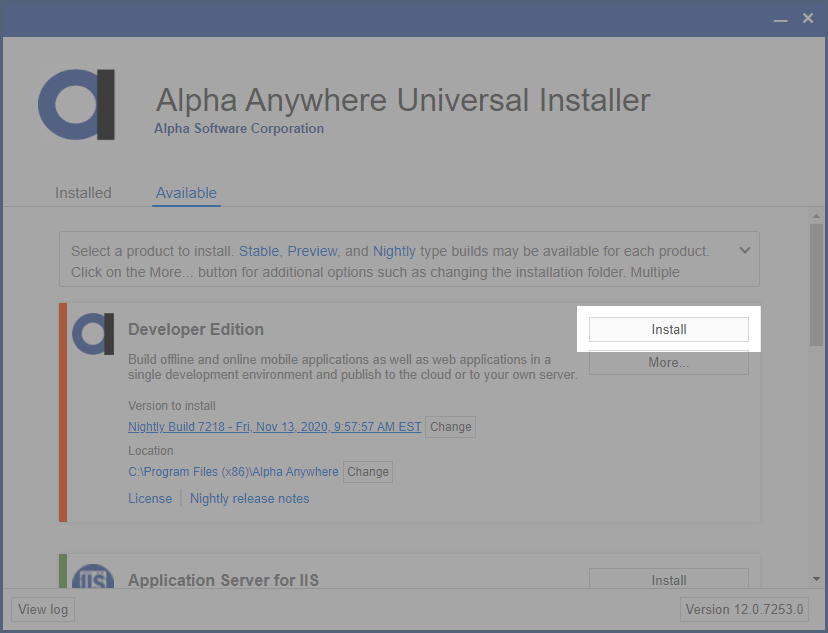
Task: Click the Application Server for IIS heading
Action: [x=223, y=580]
